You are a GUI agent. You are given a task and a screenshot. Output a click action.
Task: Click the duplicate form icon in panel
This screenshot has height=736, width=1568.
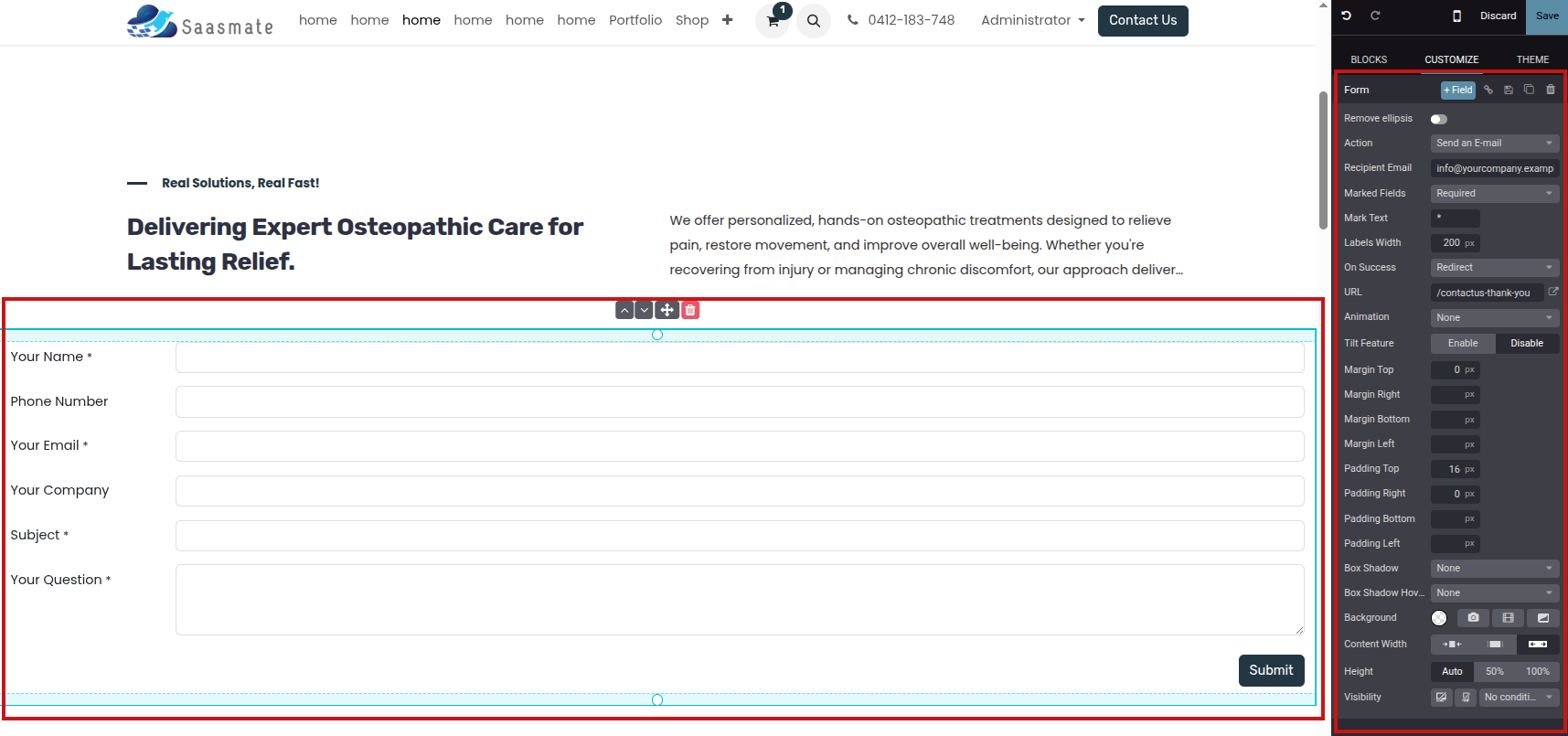coord(1529,90)
